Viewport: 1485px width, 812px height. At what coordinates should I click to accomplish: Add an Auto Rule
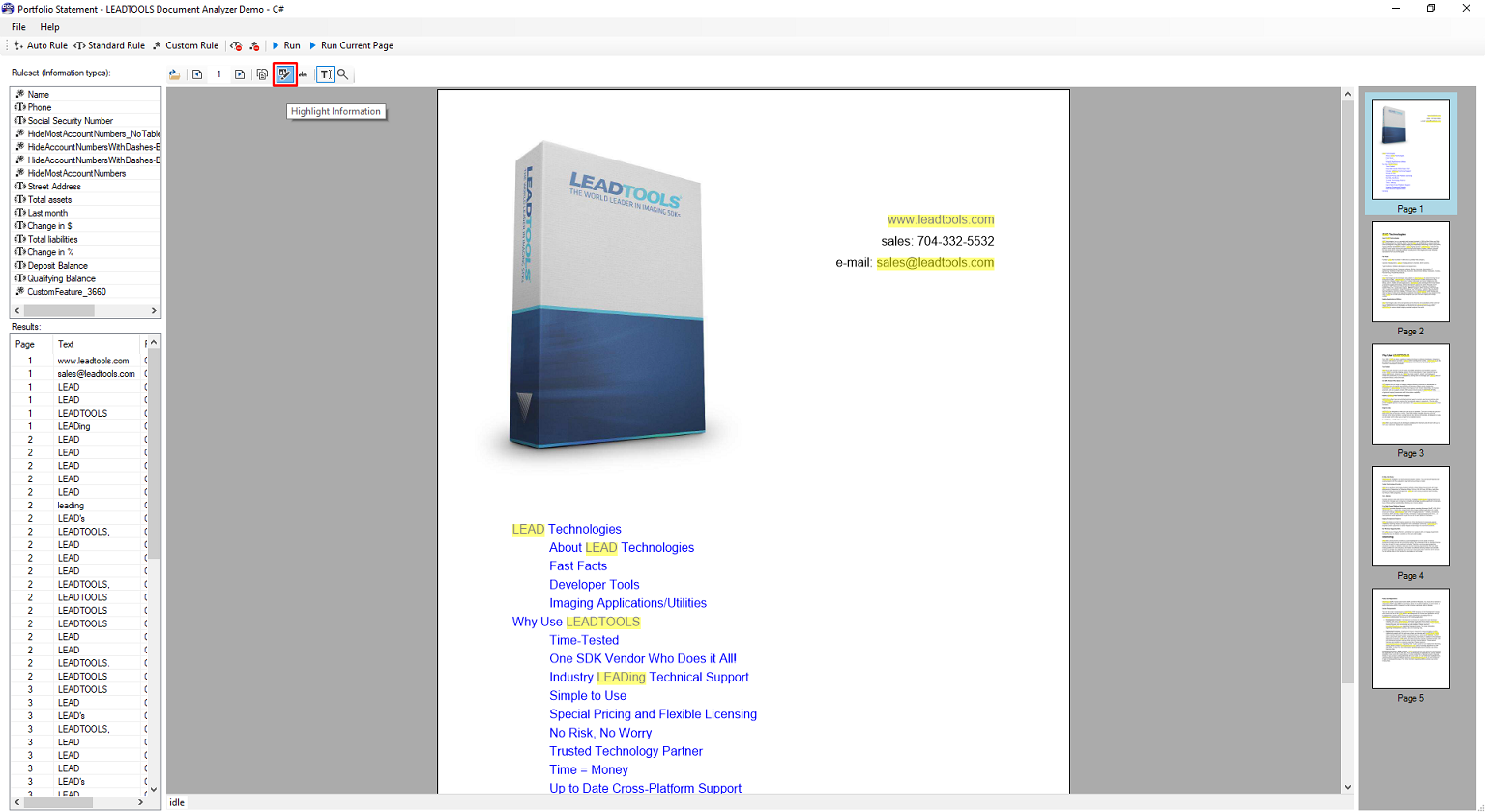(41, 45)
